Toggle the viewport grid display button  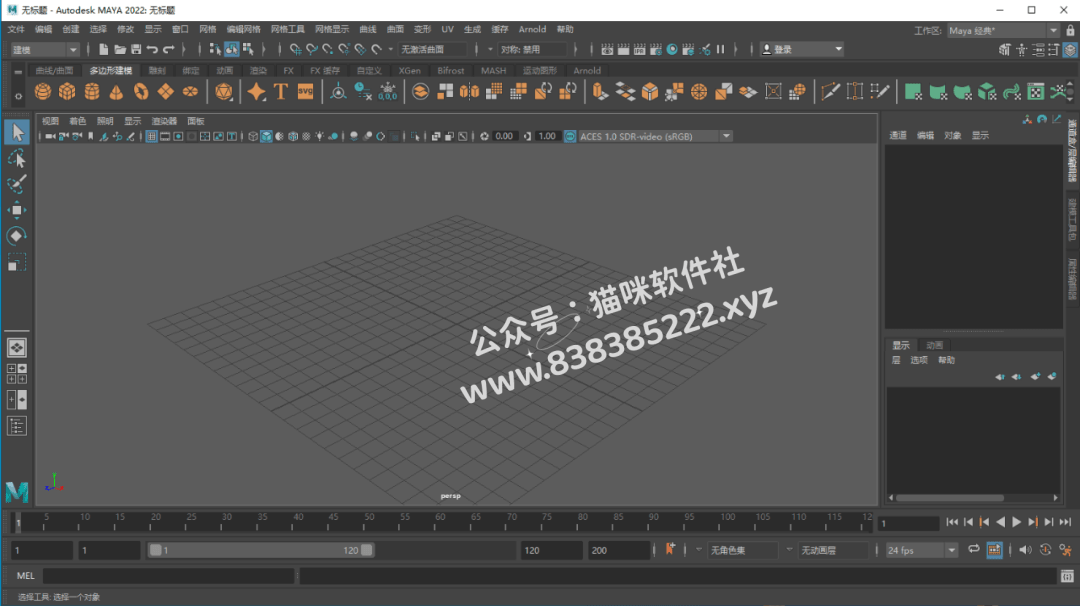tap(152, 136)
